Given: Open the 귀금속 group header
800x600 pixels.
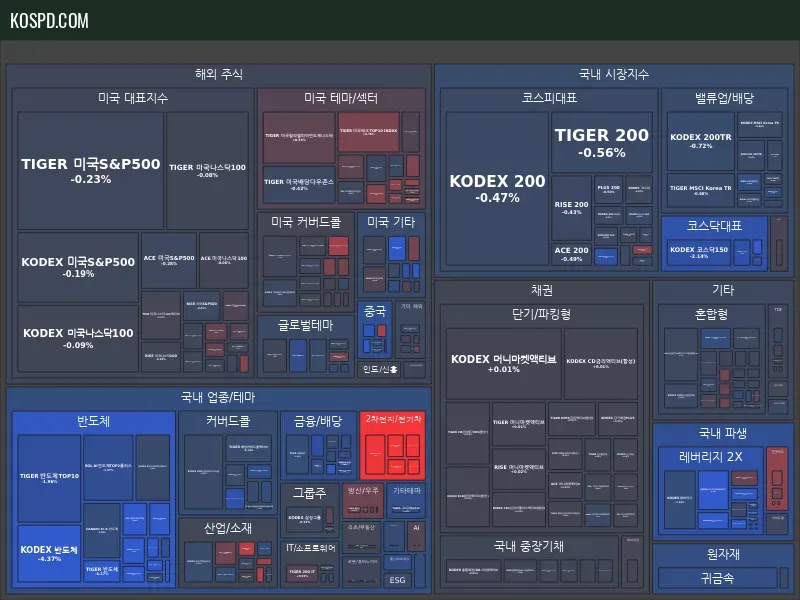Looking at the screenshot, I should [717, 578].
